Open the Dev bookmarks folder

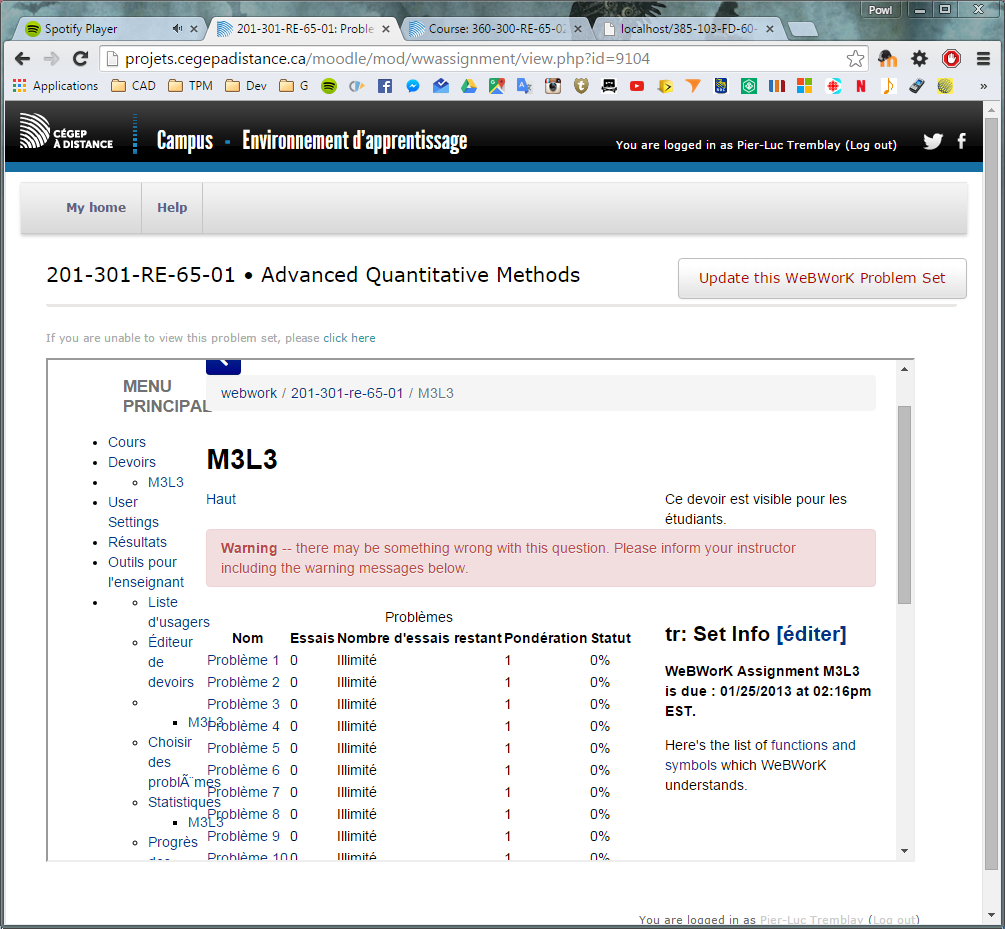(246, 86)
